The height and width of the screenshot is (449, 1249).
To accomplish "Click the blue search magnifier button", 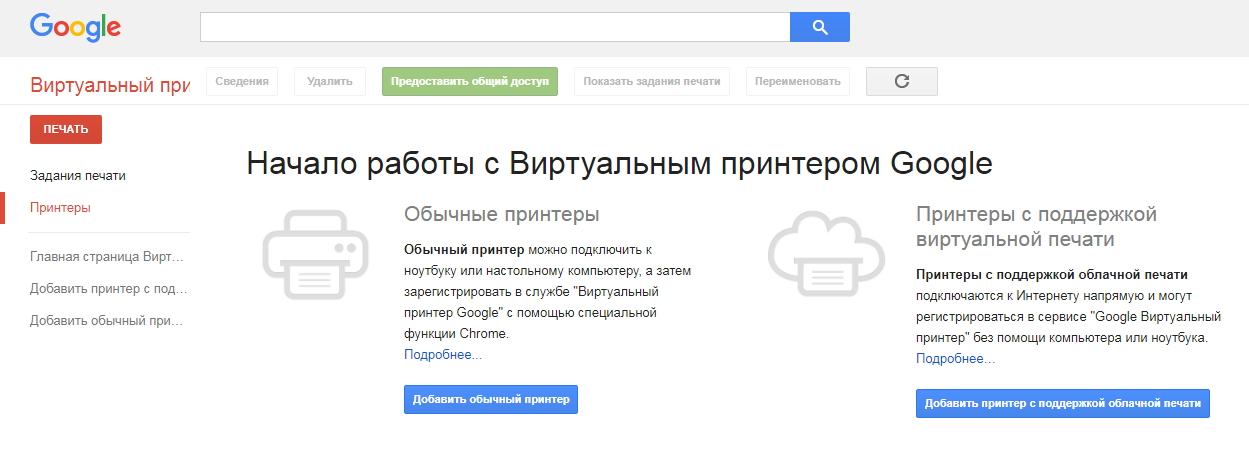I will [x=819, y=27].
